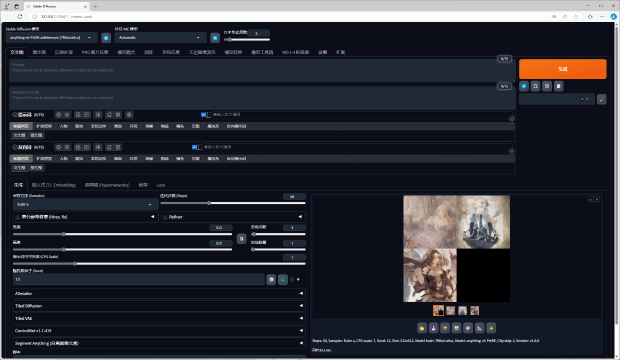Switch to the Lora tab
Image resolution: width=620 pixels, height=360 pixels.
[x=161, y=185]
